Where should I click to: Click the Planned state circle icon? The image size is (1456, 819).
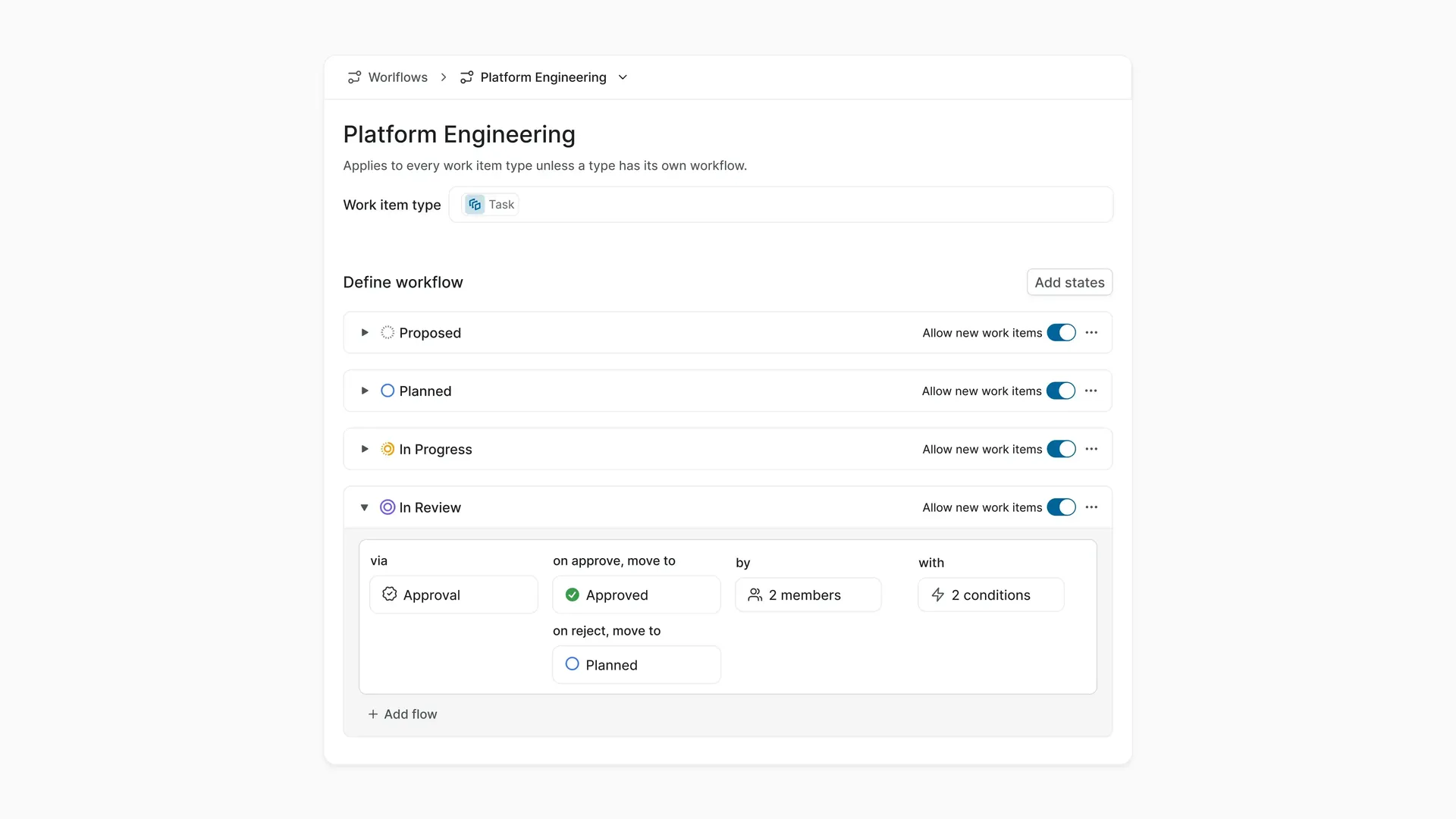click(388, 391)
